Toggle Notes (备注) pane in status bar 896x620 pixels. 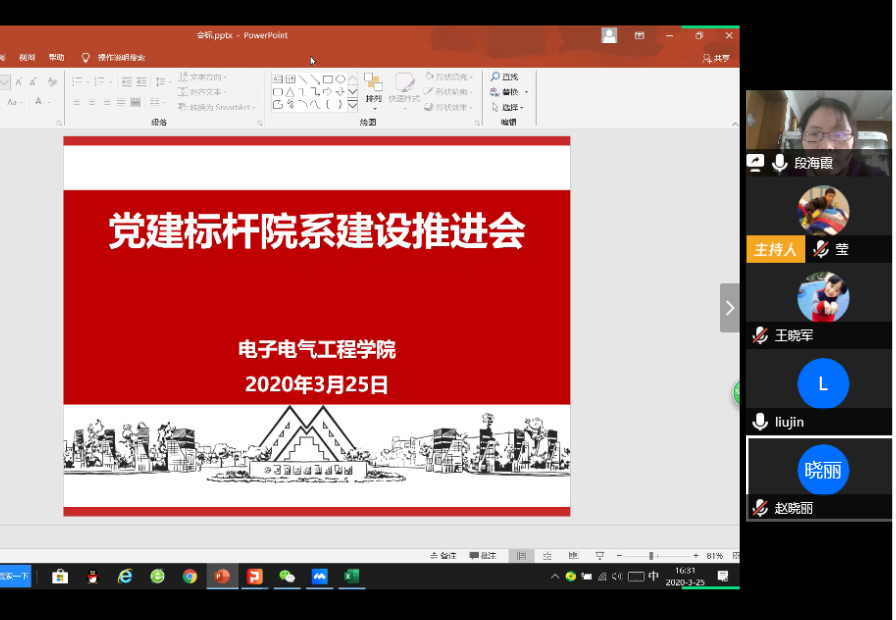click(442, 556)
